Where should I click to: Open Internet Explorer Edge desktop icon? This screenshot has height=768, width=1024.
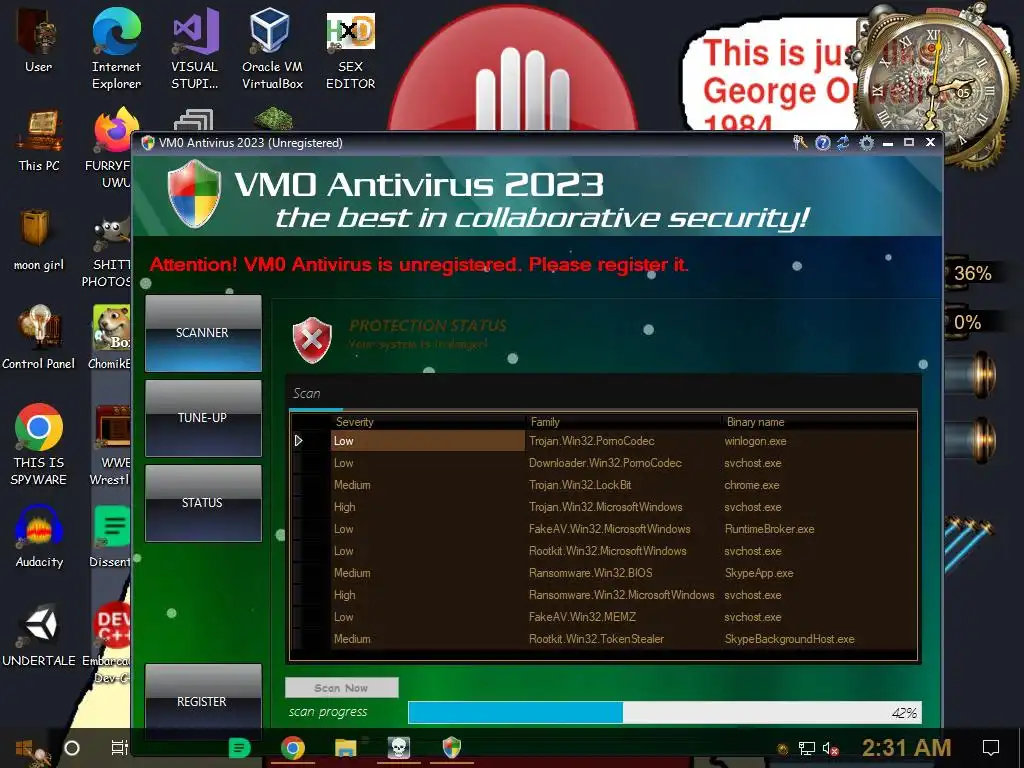click(116, 49)
